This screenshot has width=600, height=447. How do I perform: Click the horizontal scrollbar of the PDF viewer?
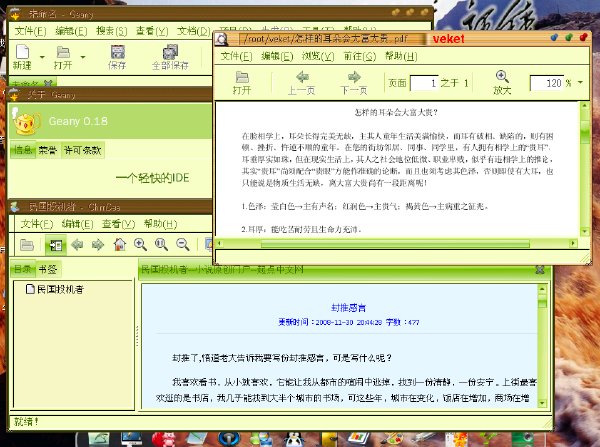395,244
